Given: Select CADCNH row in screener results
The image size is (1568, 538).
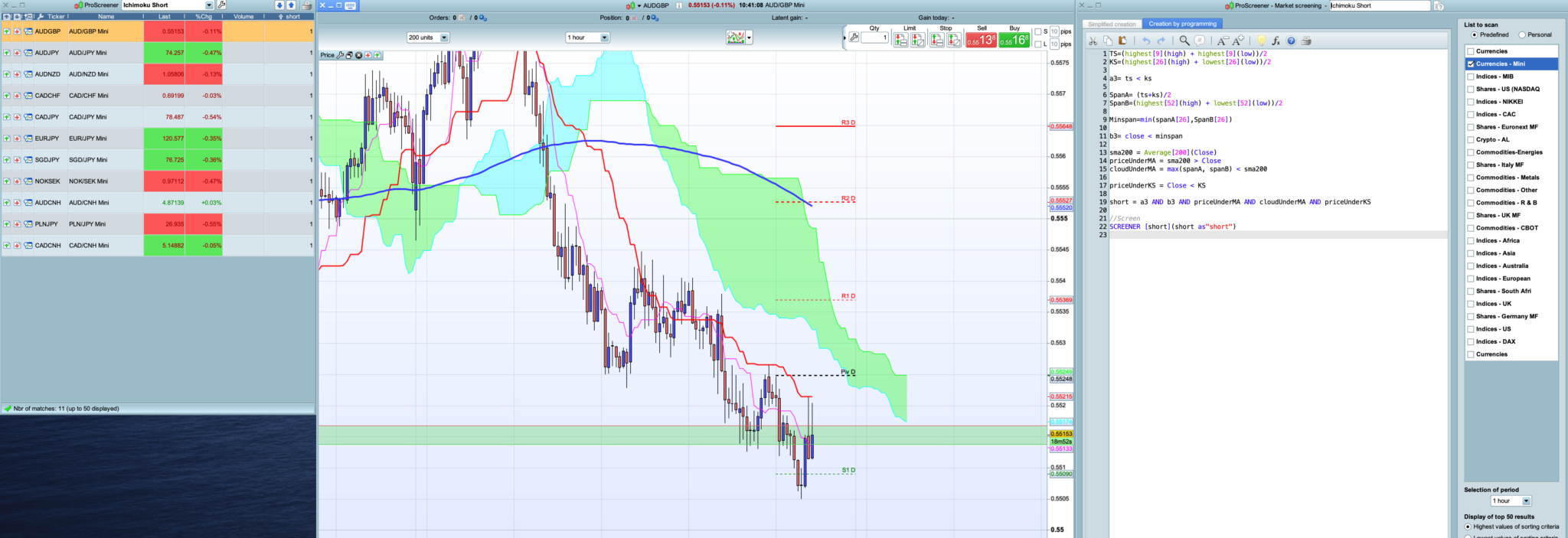Looking at the screenshot, I should (x=158, y=246).
